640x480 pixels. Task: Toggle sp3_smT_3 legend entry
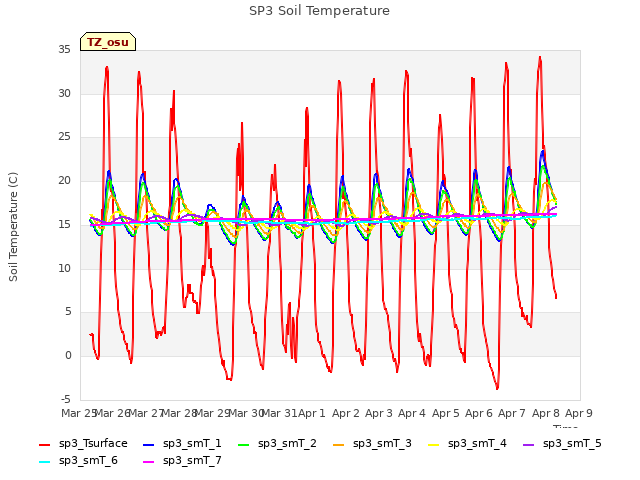pos(372,444)
